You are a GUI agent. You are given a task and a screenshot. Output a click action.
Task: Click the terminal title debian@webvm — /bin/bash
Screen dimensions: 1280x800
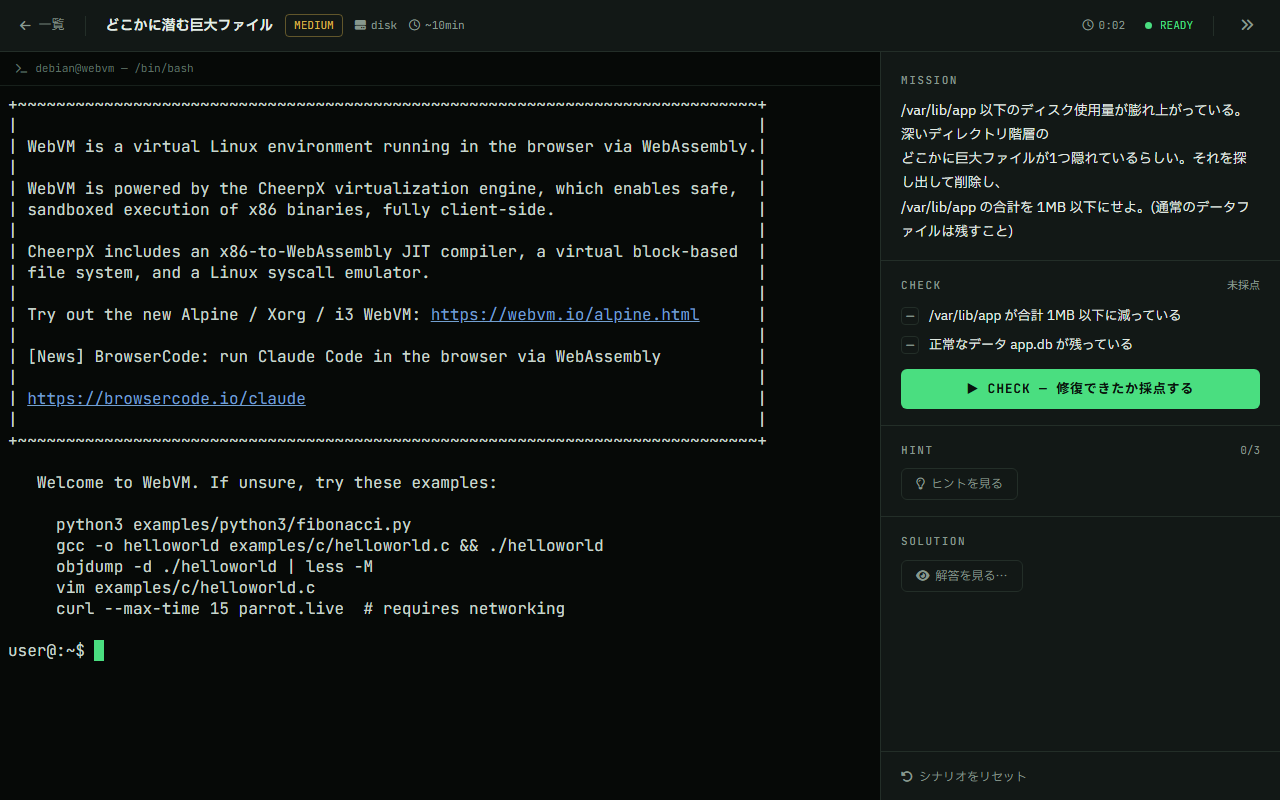tap(114, 69)
